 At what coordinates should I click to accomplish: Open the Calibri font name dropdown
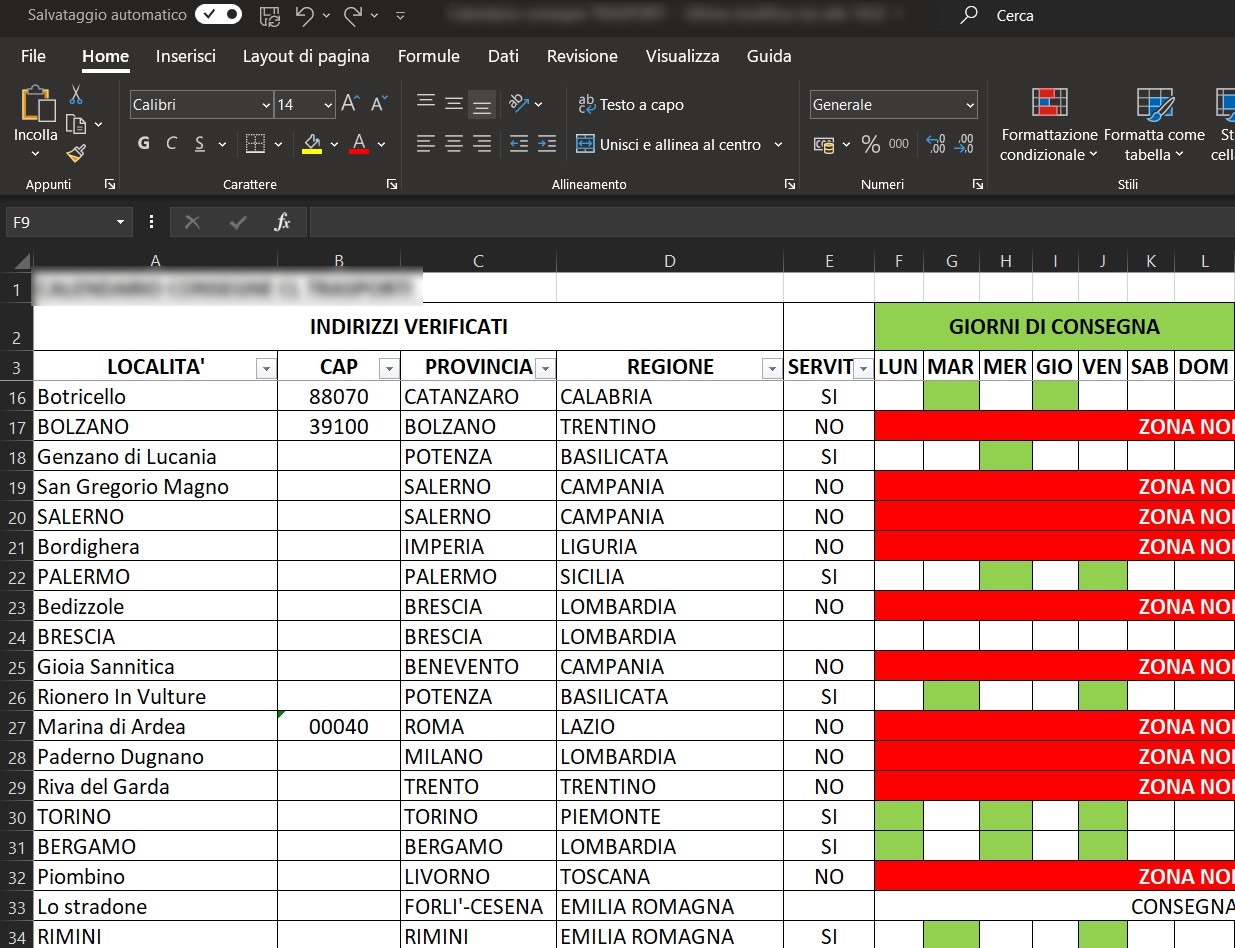[x=266, y=105]
